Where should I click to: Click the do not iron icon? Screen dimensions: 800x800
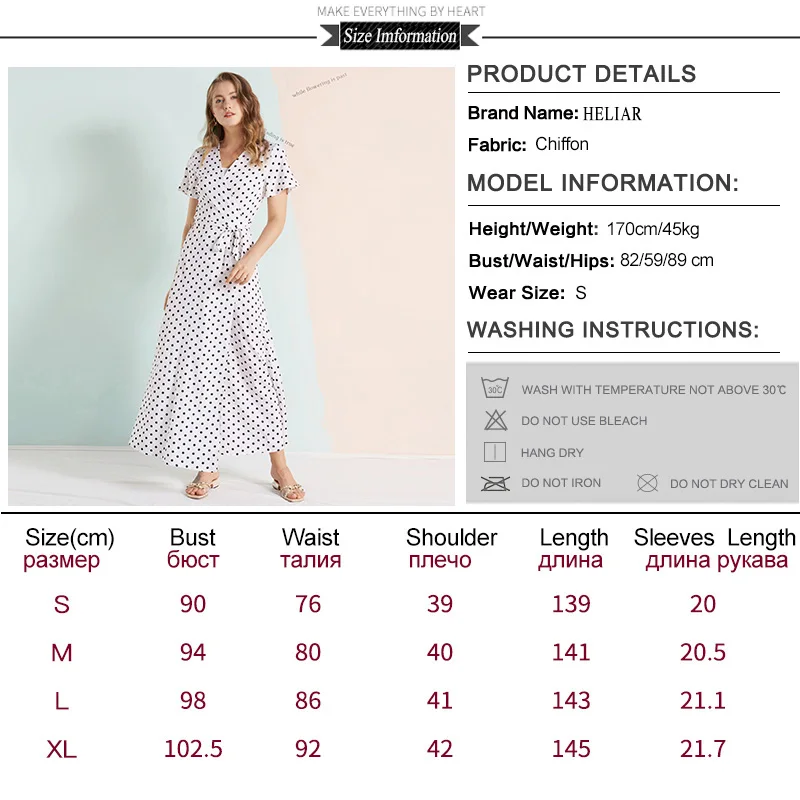[495, 483]
